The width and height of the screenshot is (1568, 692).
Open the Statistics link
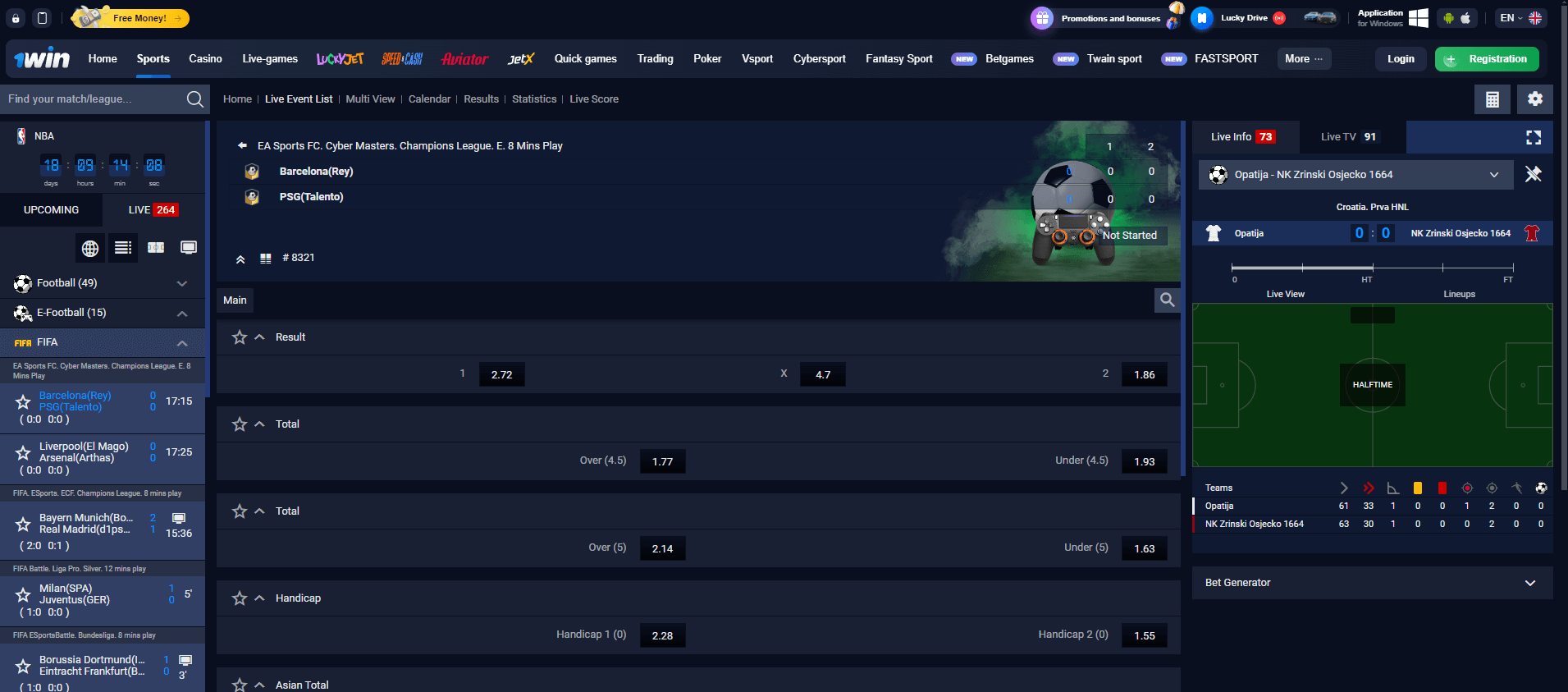click(534, 99)
